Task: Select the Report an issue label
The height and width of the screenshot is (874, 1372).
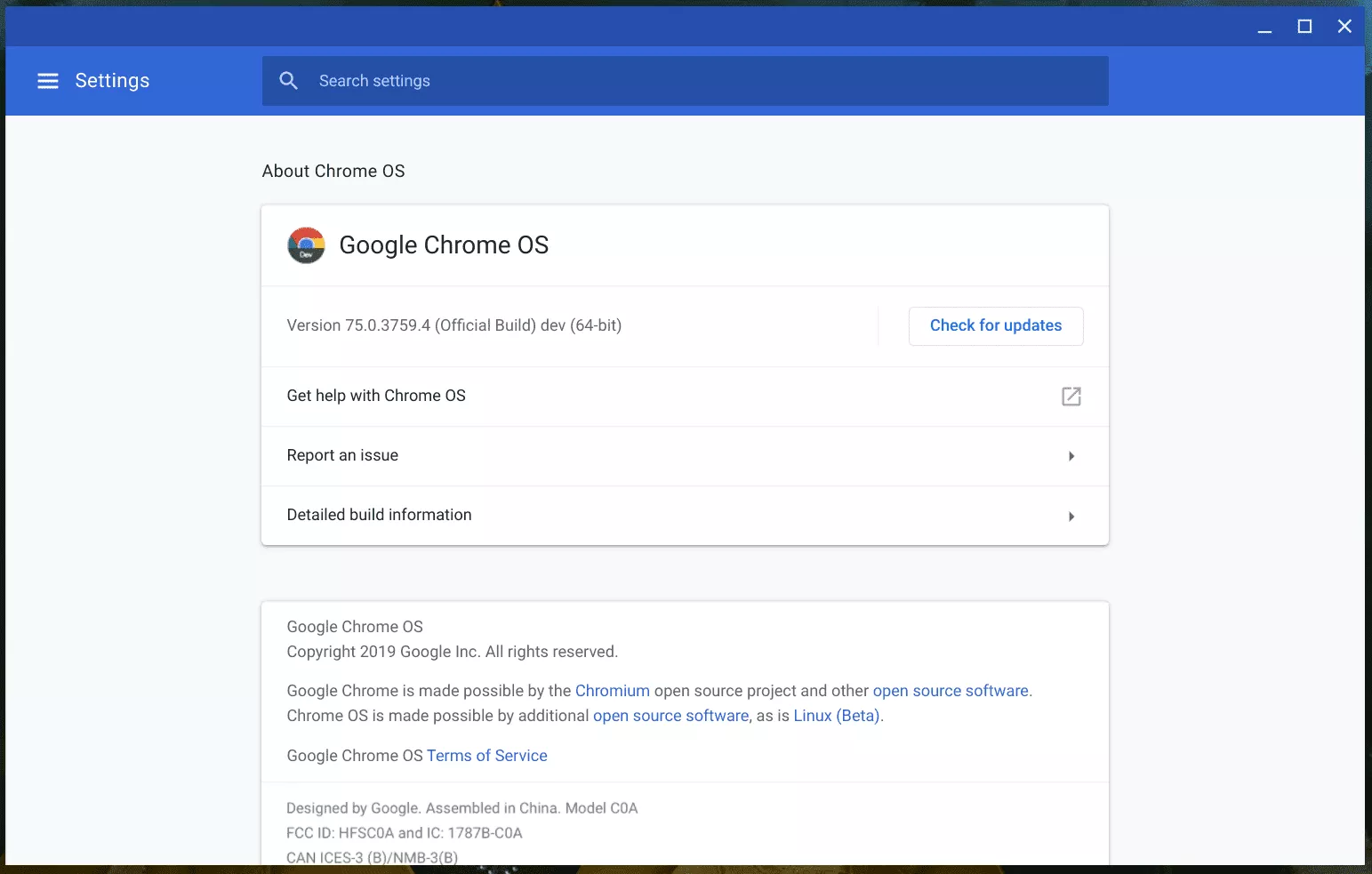Action: [342, 455]
